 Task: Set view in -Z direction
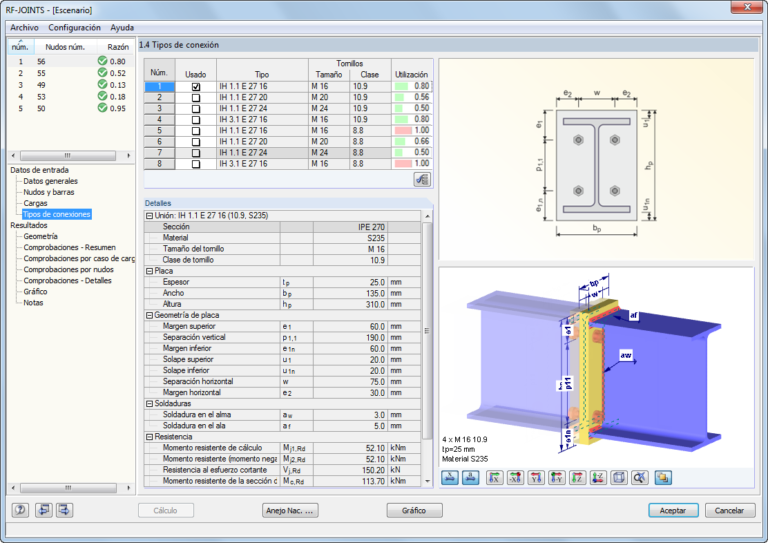point(598,477)
